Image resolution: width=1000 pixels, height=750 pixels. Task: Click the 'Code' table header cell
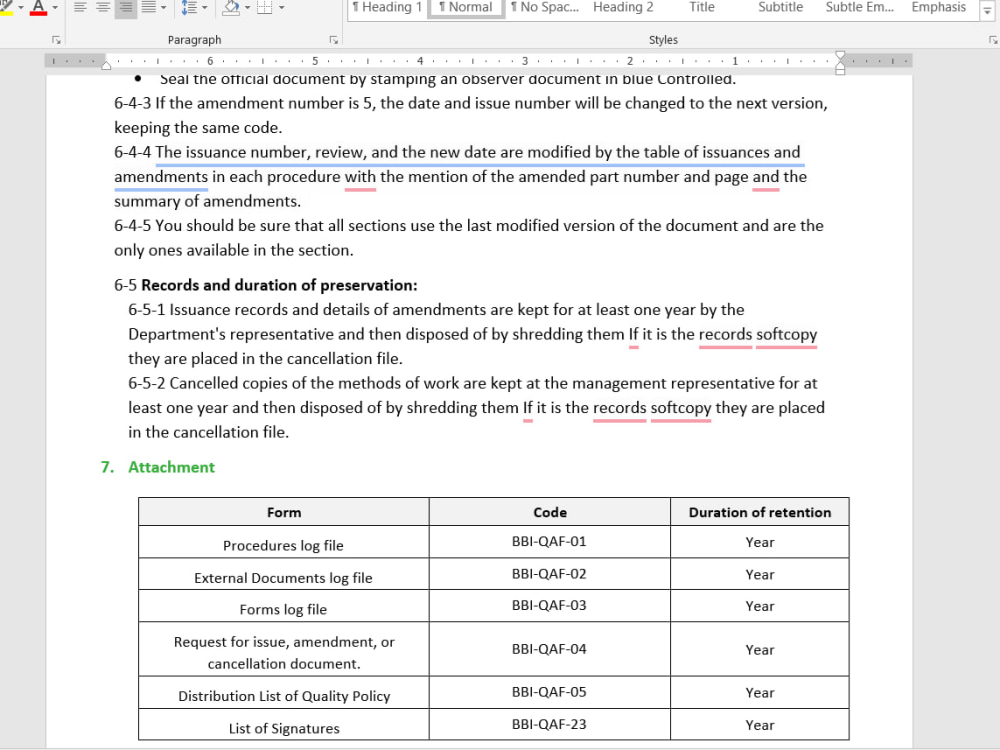(x=550, y=512)
